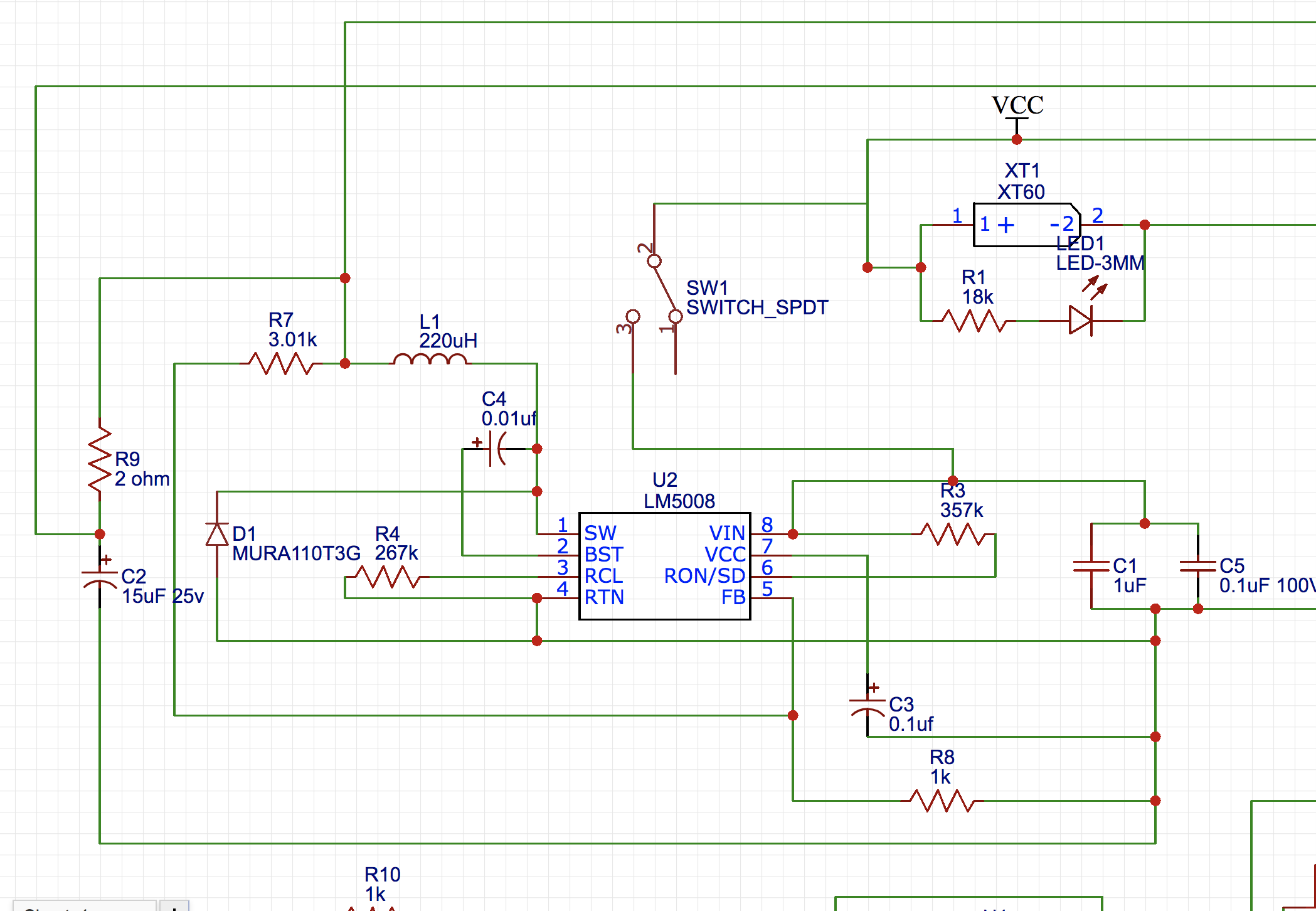The image size is (1316, 911).
Task: Click the SWITCH_SPDT label text
Action: point(757,307)
